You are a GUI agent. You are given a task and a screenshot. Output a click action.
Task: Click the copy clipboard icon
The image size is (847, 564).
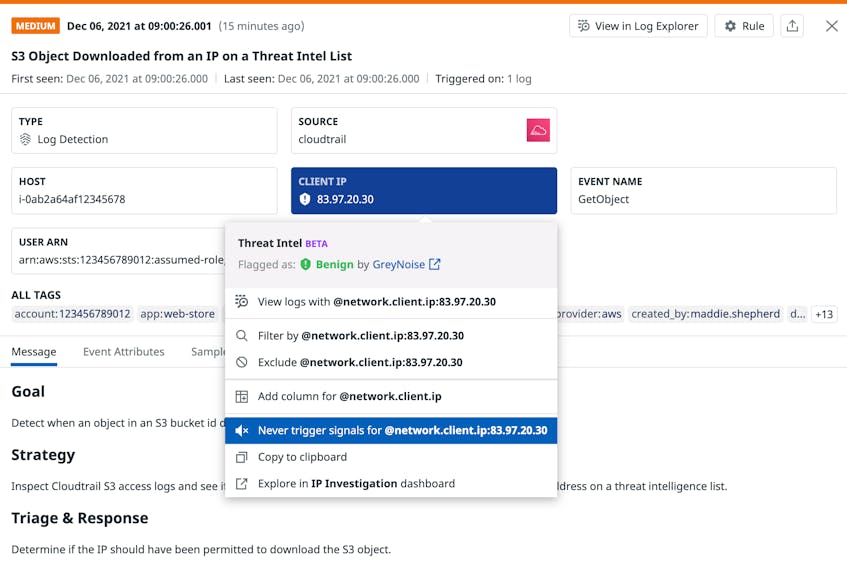point(241,457)
